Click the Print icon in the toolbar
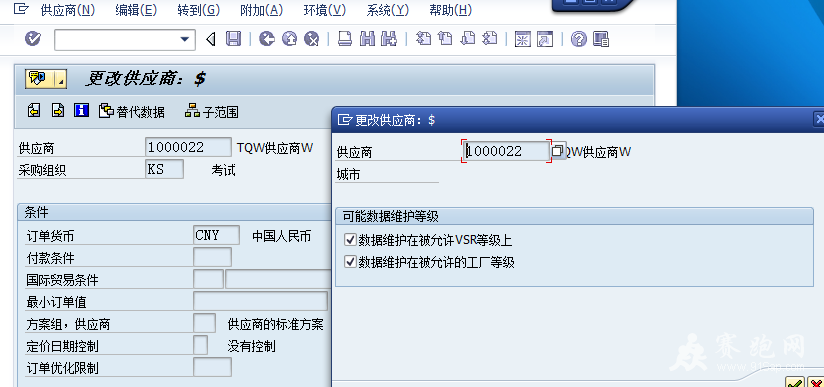This screenshot has height=387, width=824. 345,39
